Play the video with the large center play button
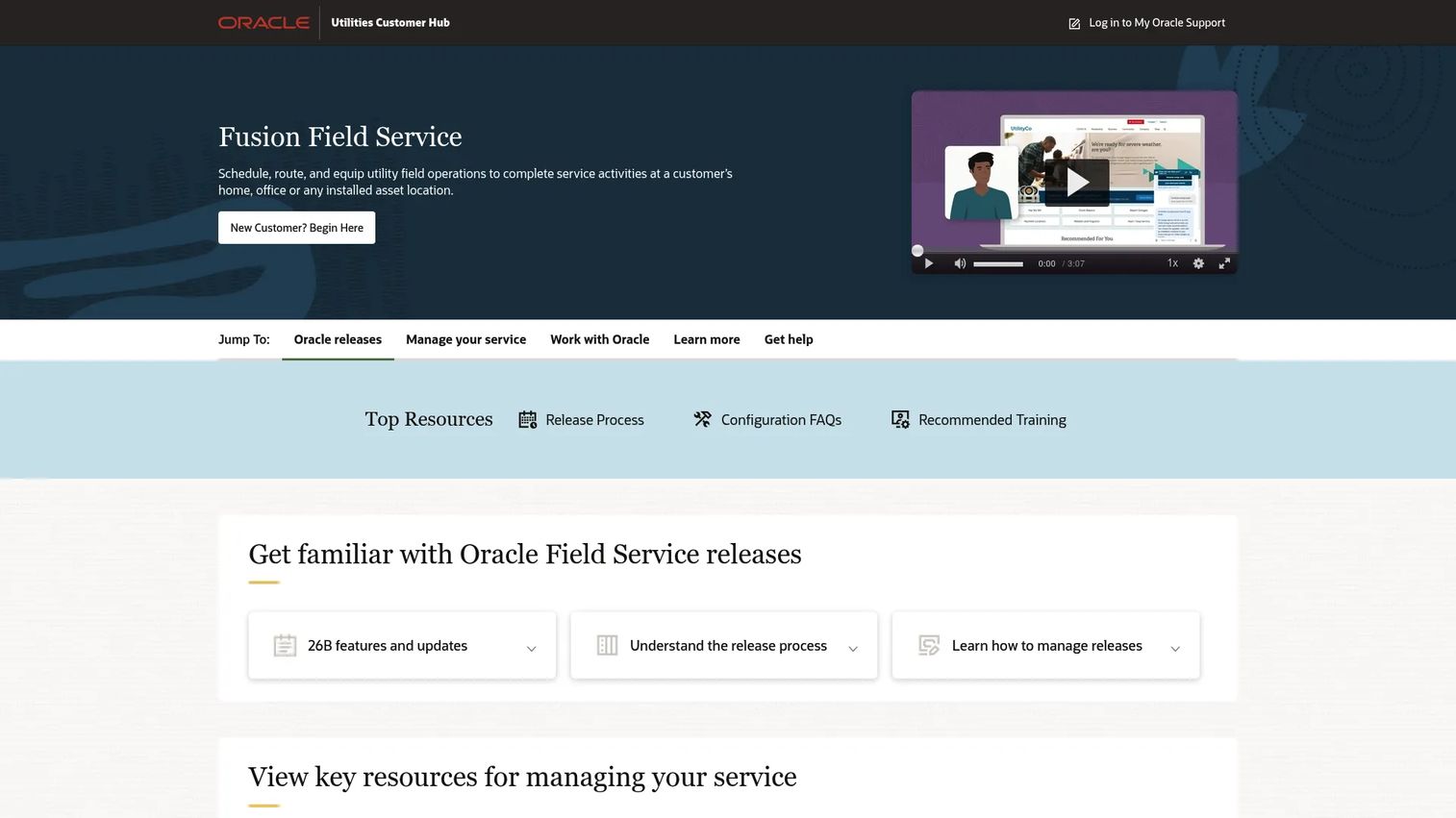The image size is (1456, 818). [1077, 182]
